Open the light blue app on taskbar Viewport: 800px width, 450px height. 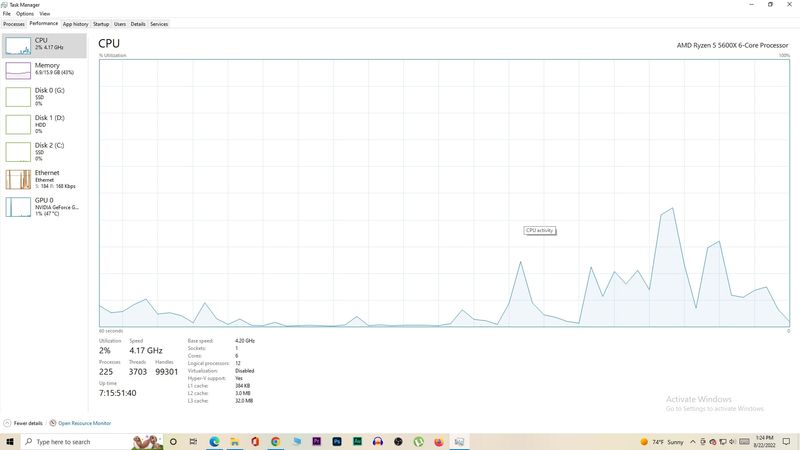click(296, 442)
